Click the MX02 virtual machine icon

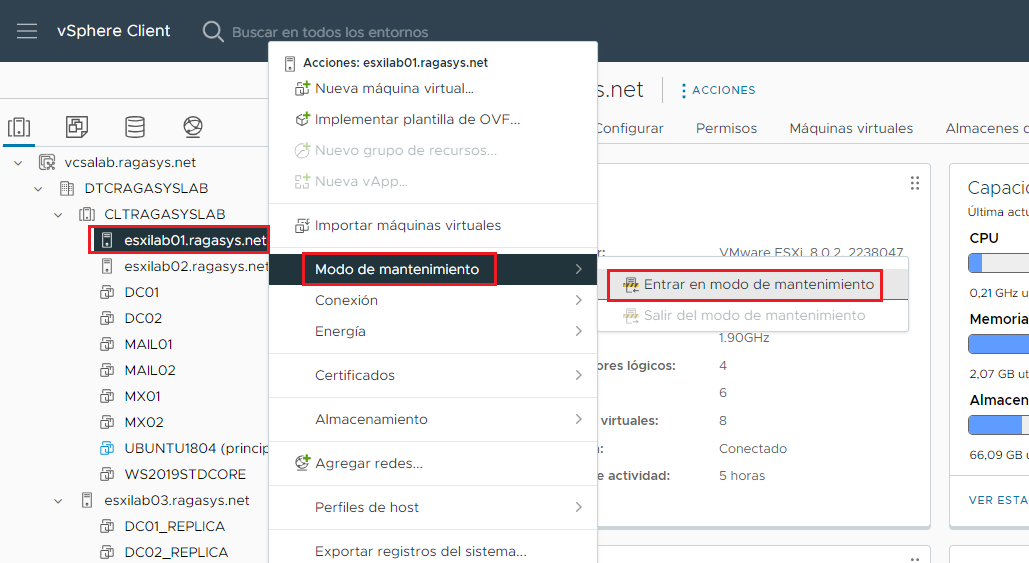(106, 423)
